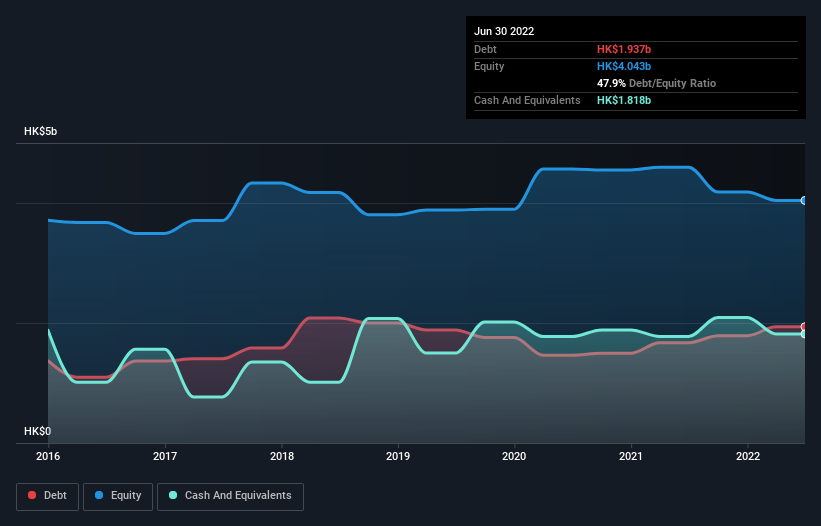
Task: Click the teal Cash legend dot
Action: pyautogui.click(x=173, y=495)
